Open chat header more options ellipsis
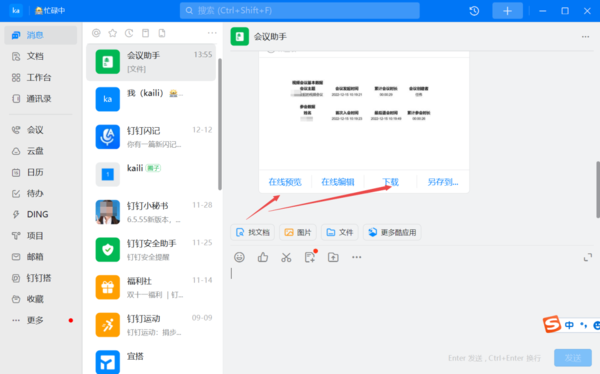 (x=585, y=37)
